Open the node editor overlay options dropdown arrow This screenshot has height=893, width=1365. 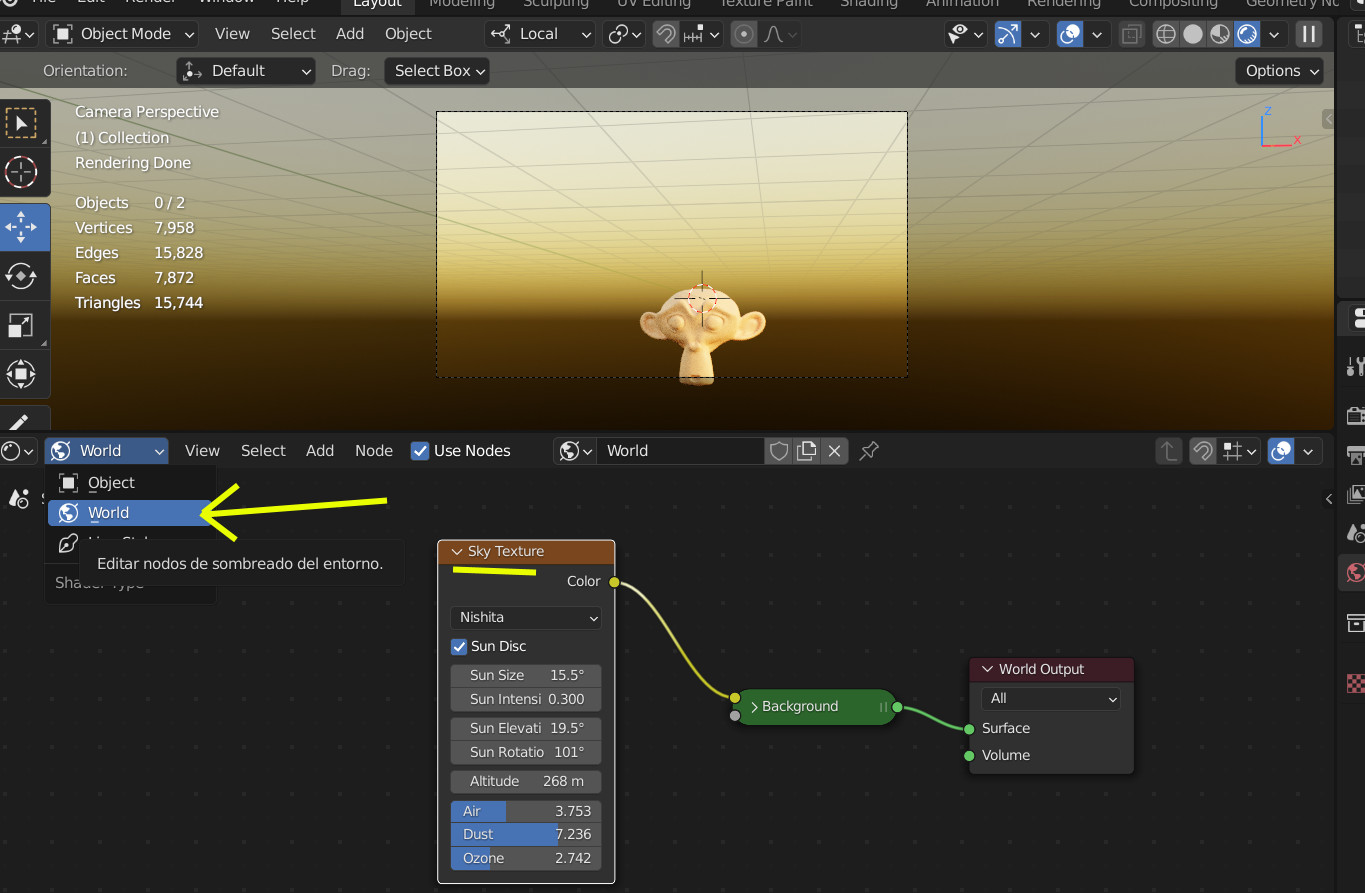1309,451
